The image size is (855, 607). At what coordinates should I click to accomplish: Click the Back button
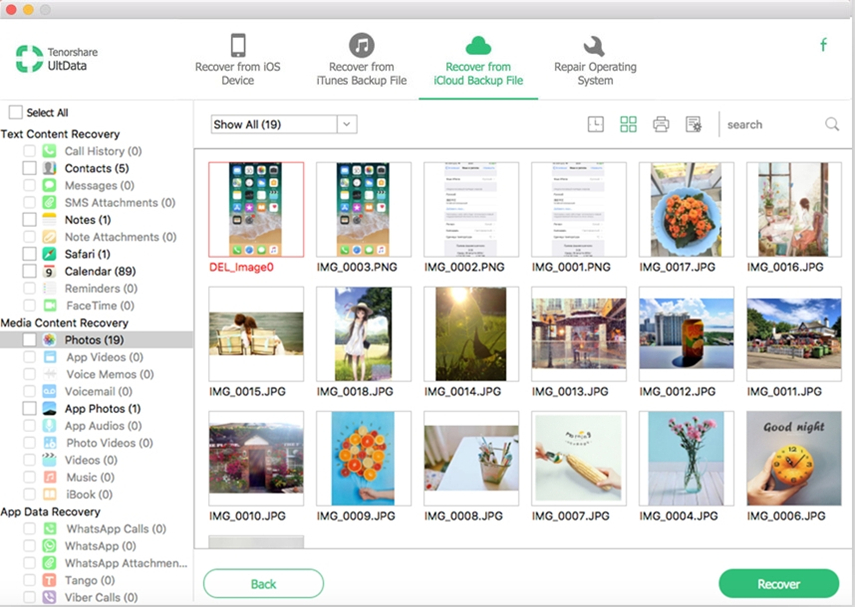[263, 584]
